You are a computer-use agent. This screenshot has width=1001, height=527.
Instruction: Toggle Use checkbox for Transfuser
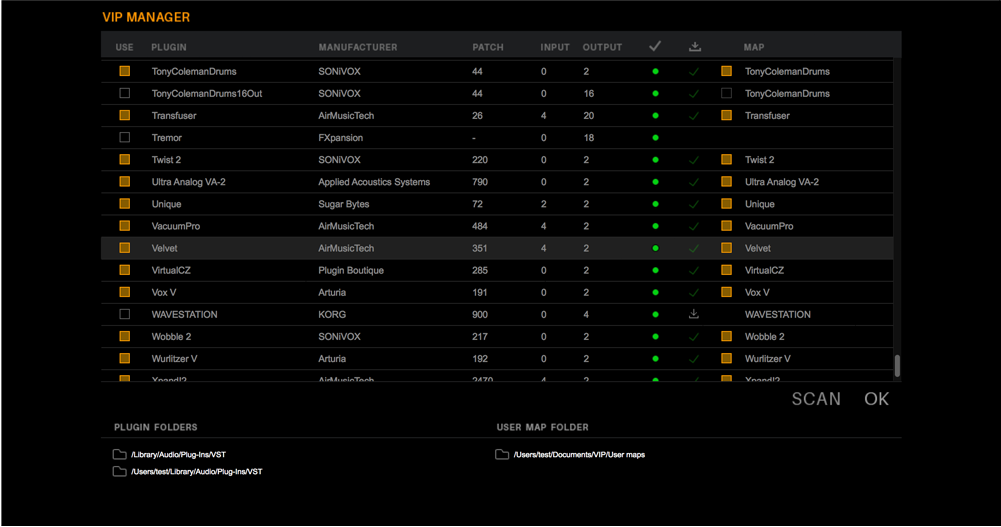(124, 115)
